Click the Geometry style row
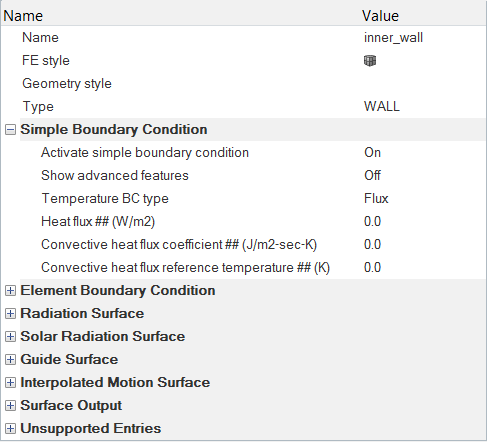Screen dimensions: 487x442 (243, 84)
